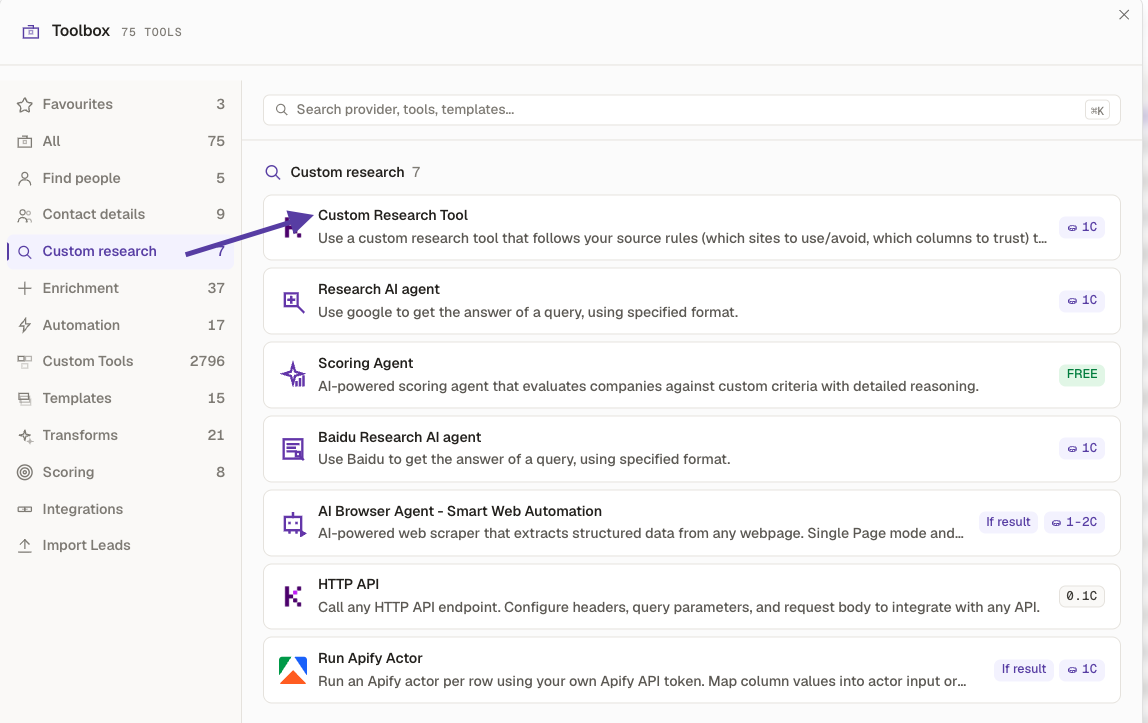
Task: Click the Find people person icon
Action: (x=25, y=178)
